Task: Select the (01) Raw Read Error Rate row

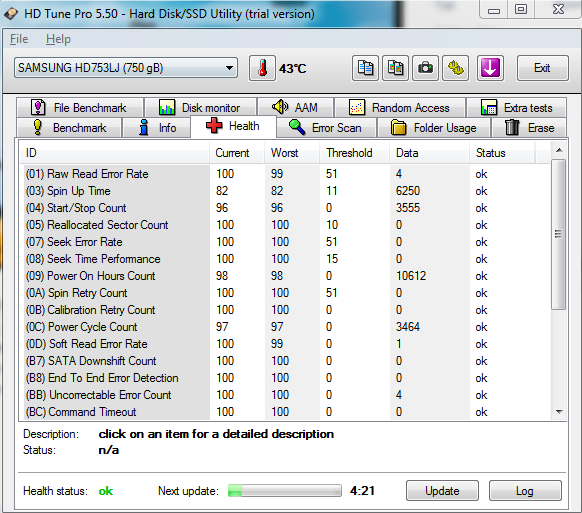Action: [x=286, y=174]
